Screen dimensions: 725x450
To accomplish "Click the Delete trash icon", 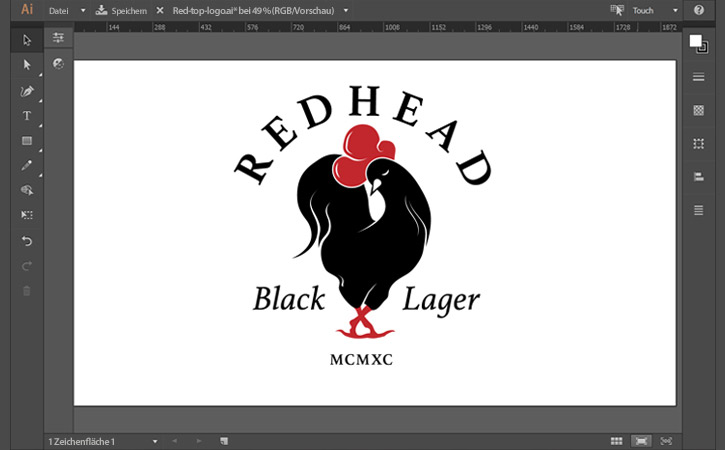I will [x=27, y=291].
